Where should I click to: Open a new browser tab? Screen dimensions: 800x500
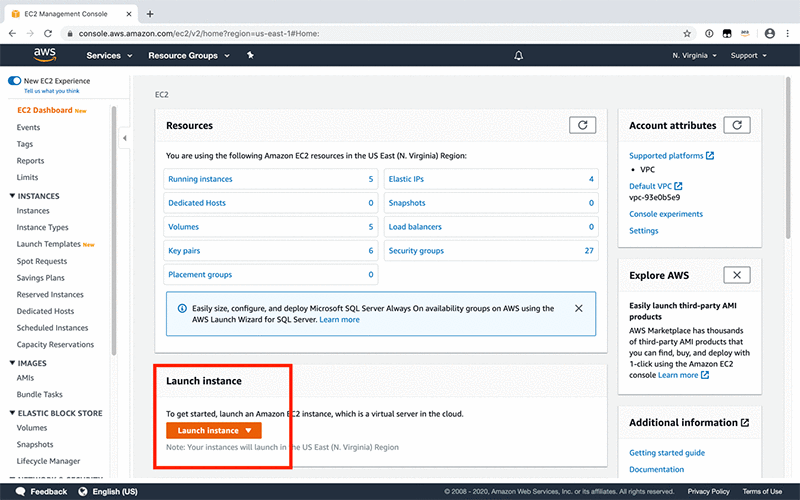pyautogui.click(x=150, y=14)
